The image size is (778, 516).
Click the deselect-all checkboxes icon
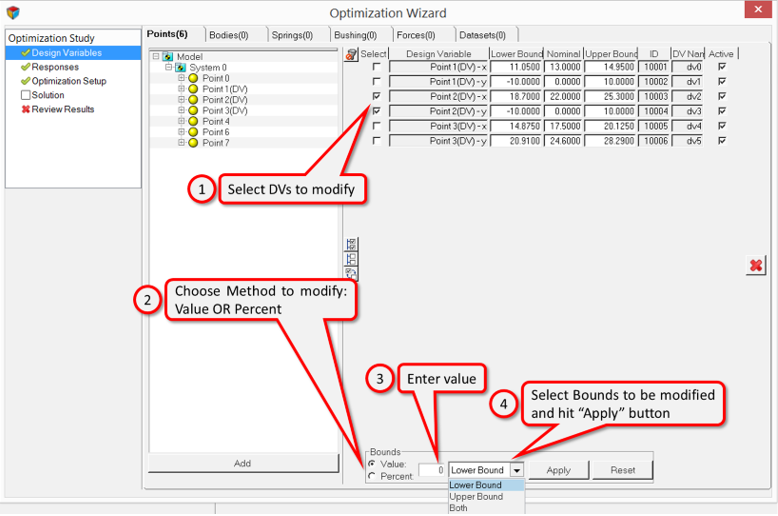click(x=351, y=258)
